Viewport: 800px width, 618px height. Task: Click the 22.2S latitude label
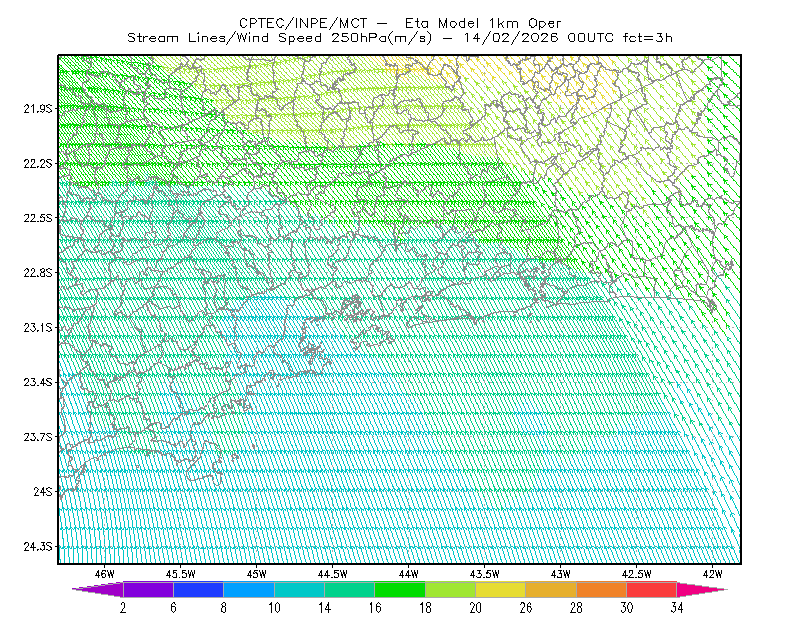[x=38, y=163]
